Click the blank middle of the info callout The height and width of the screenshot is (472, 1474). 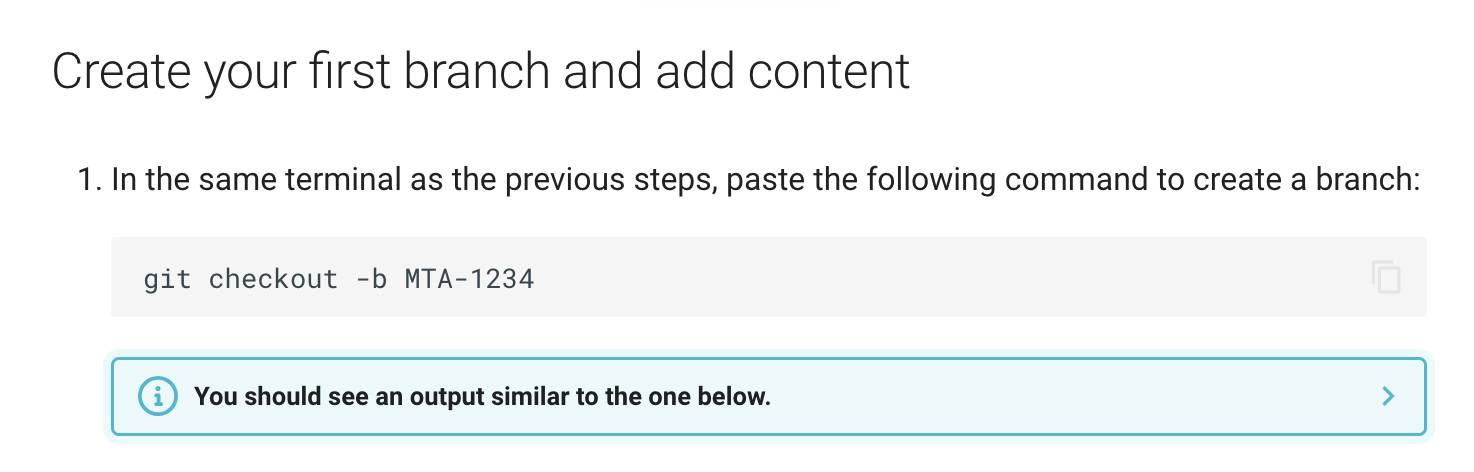[x=1050, y=396]
